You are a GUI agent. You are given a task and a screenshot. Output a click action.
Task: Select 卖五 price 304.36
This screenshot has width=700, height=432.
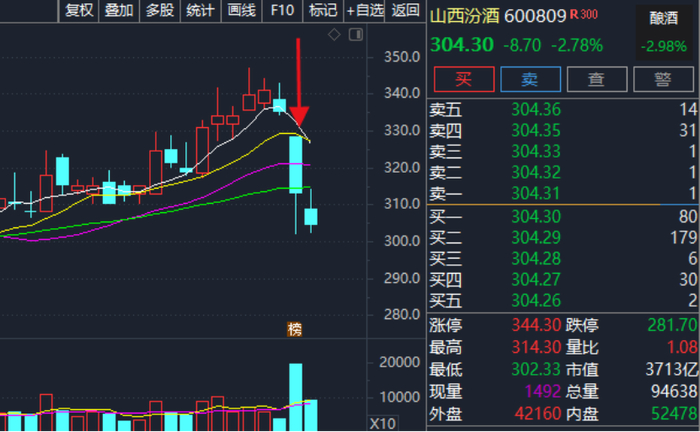click(536, 109)
